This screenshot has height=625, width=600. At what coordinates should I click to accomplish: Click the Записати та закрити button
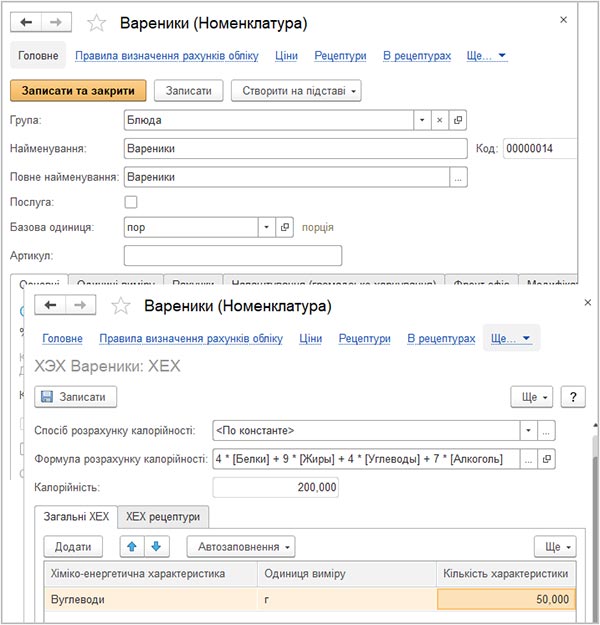[78, 91]
